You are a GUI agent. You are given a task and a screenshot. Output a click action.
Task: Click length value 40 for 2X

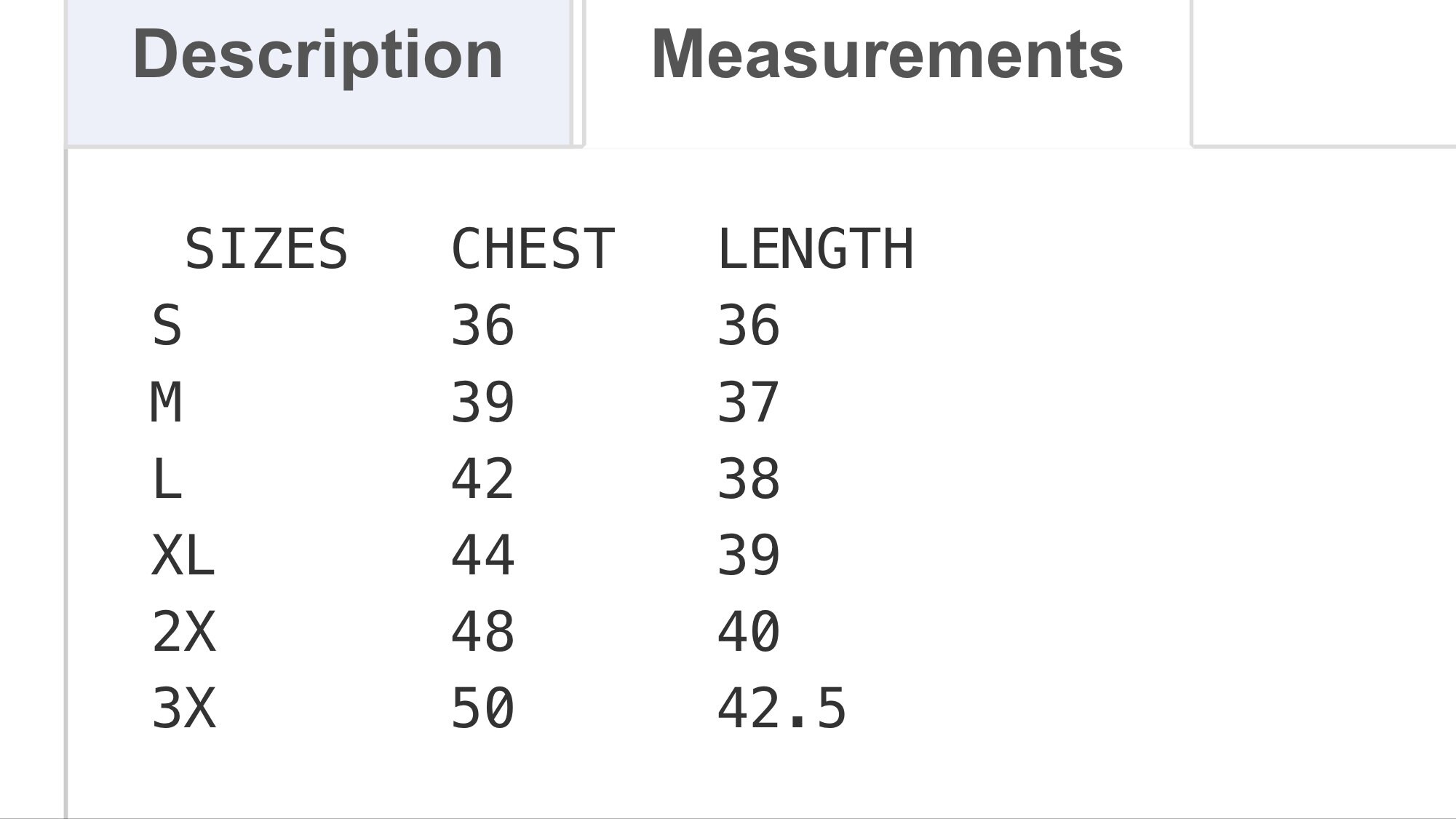pos(749,632)
